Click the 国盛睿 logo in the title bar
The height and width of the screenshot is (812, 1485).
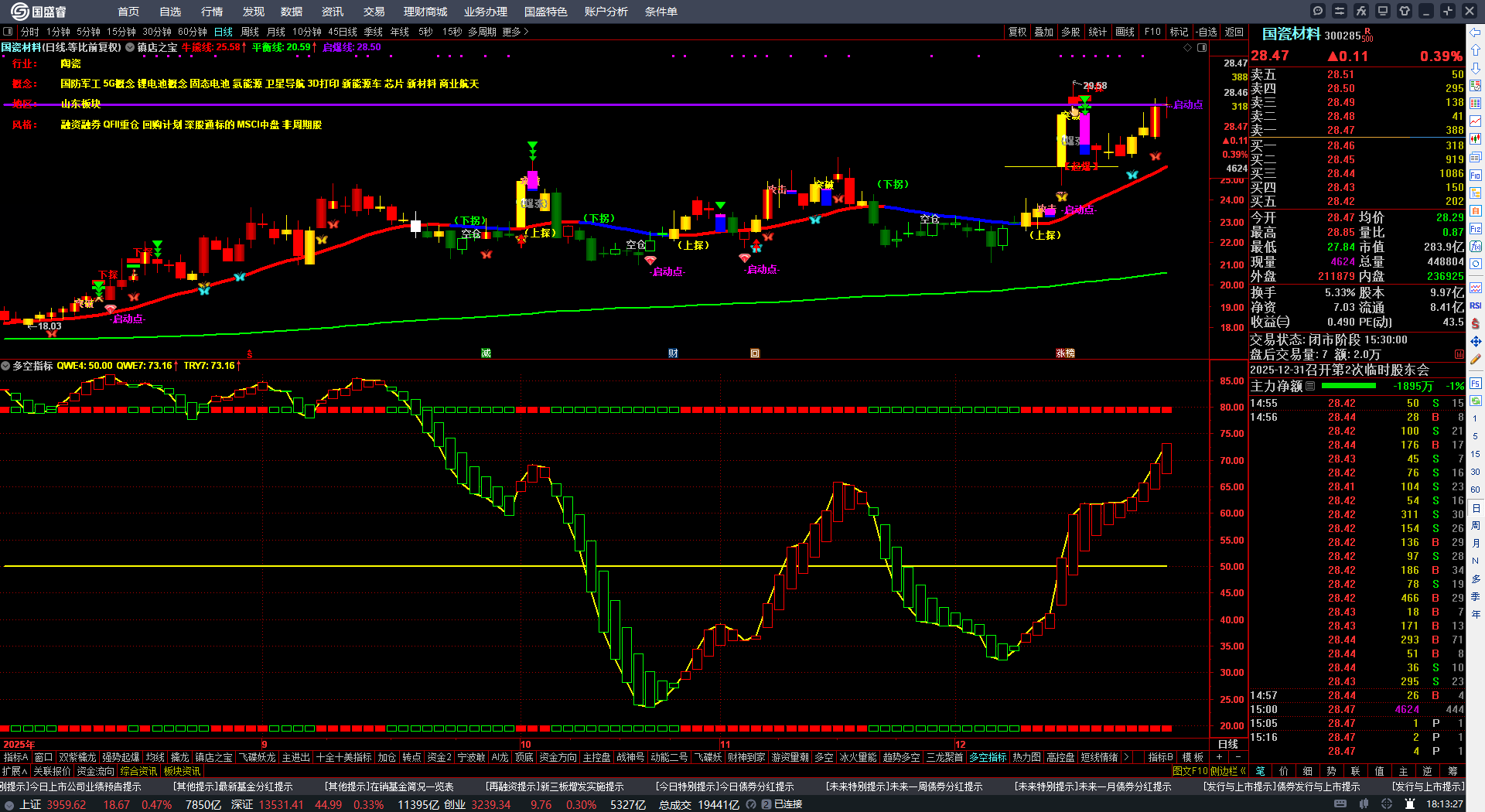(38, 12)
